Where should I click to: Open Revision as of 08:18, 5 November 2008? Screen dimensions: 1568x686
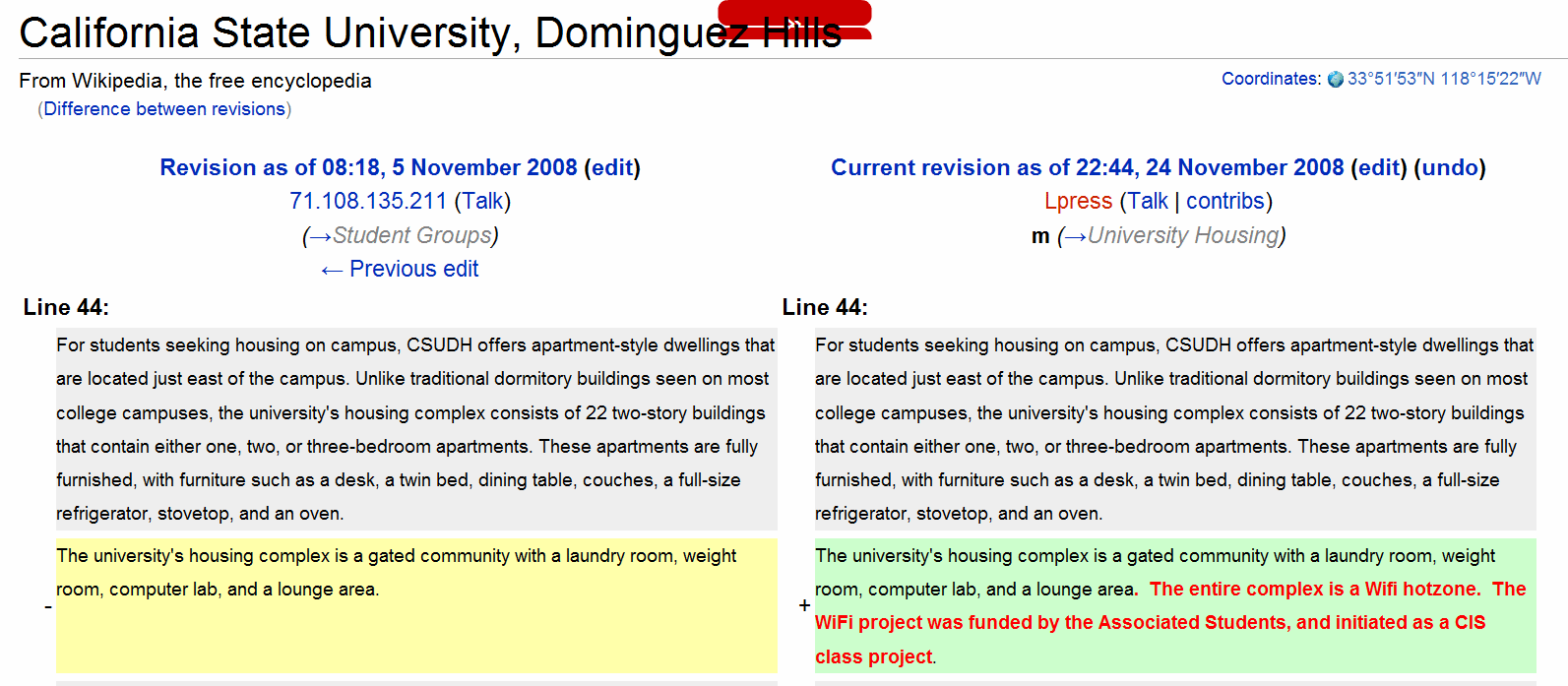pos(368,167)
